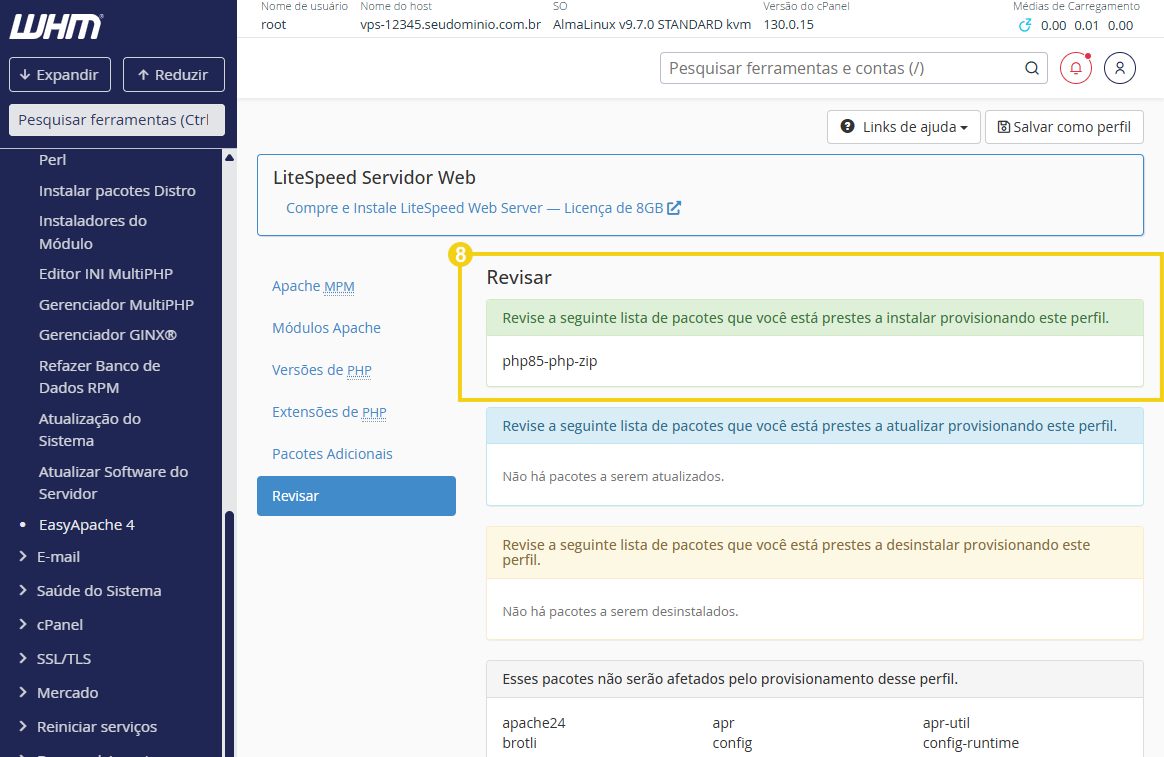Open the Compre e Instale LiteSpeed link

pyautogui.click(x=474, y=208)
